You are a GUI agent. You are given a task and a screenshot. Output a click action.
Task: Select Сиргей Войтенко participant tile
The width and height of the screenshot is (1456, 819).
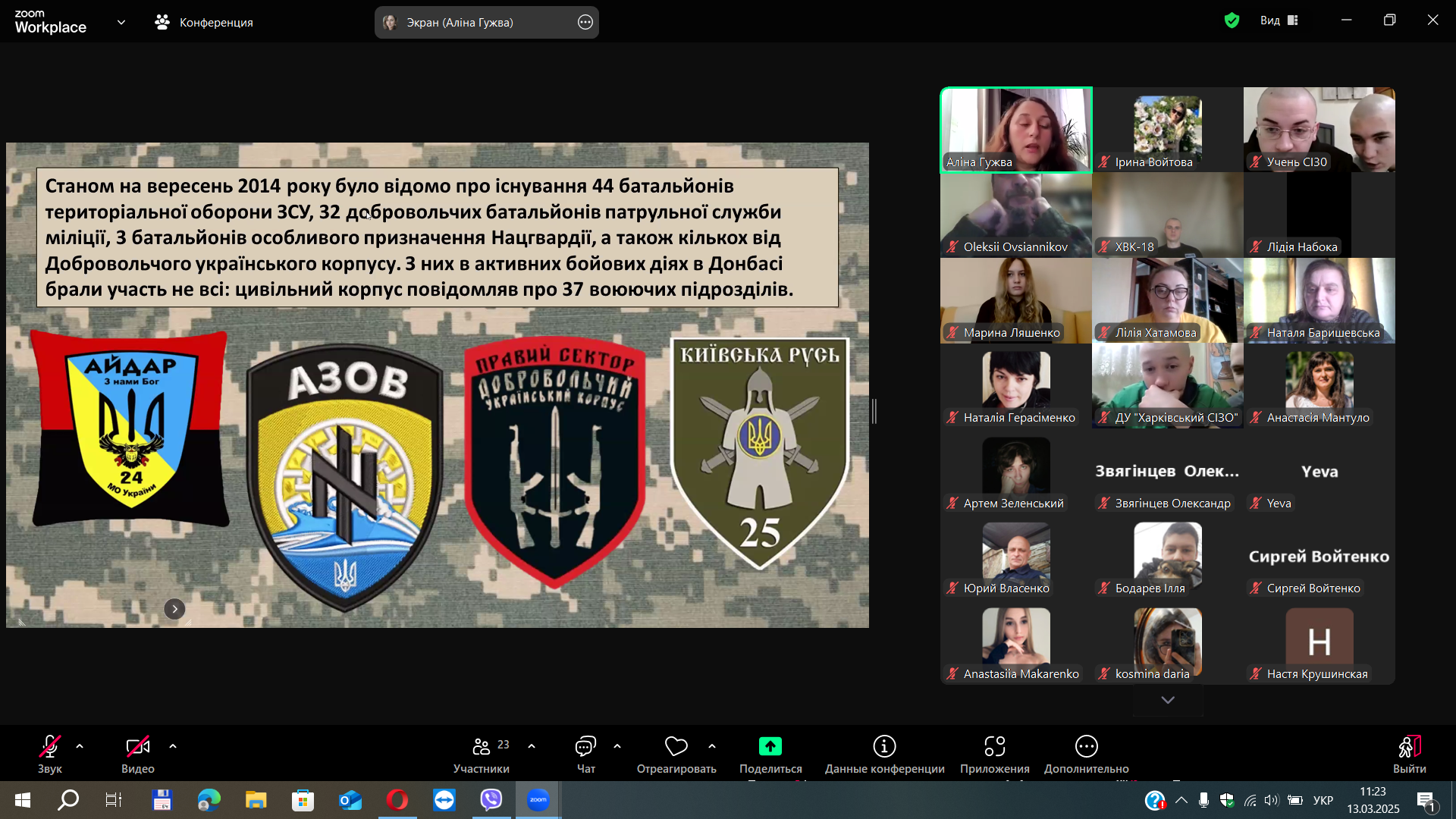(x=1319, y=557)
